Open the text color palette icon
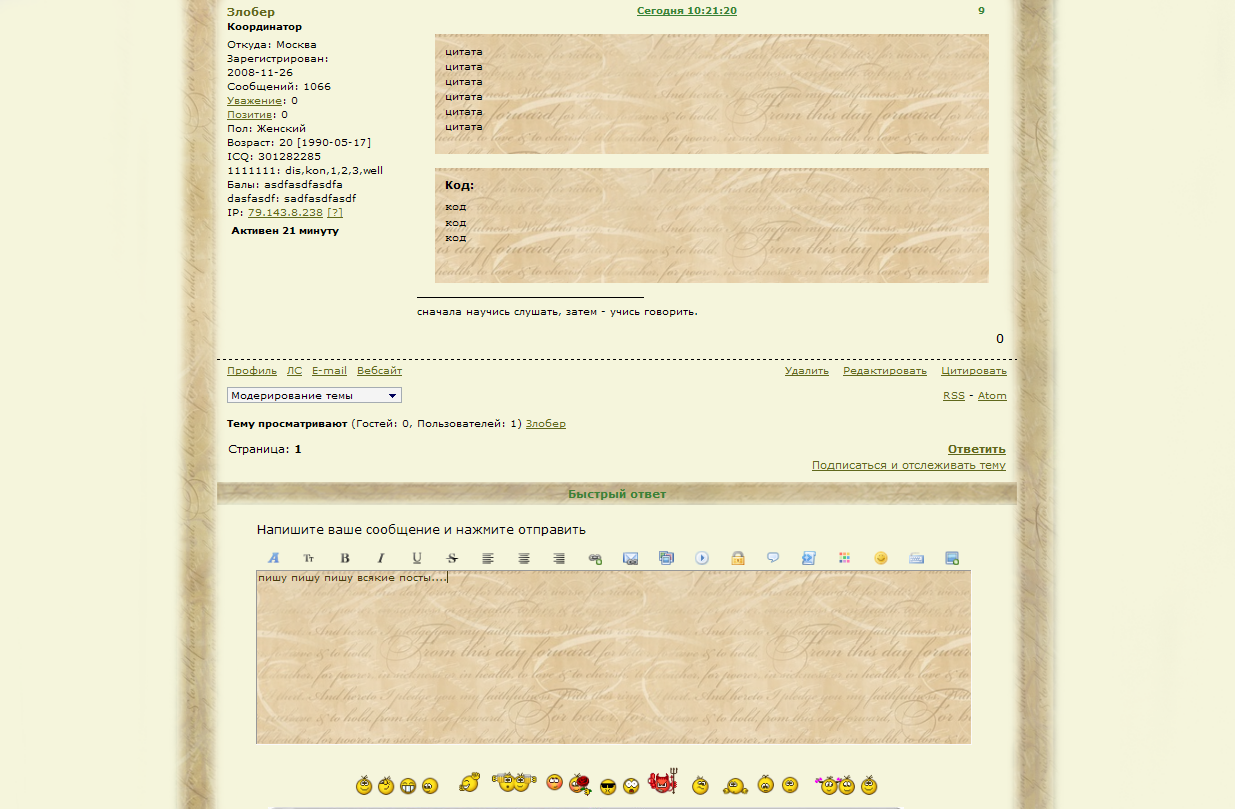Image resolution: width=1235 pixels, height=809 pixels. [844, 558]
